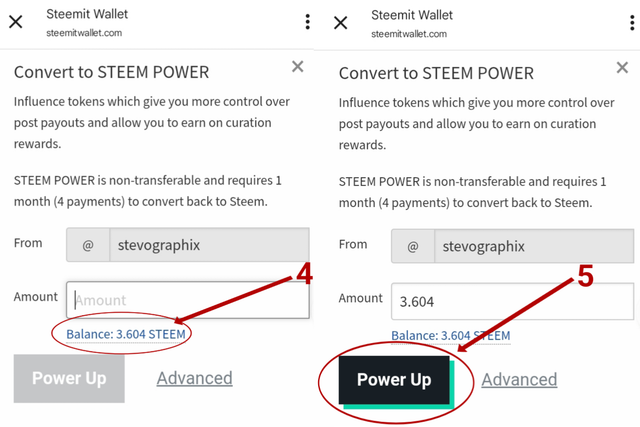Click the stevographix From field in step 5 panel
The width and height of the screenshot is (640, 427).
tap(534, 246)
